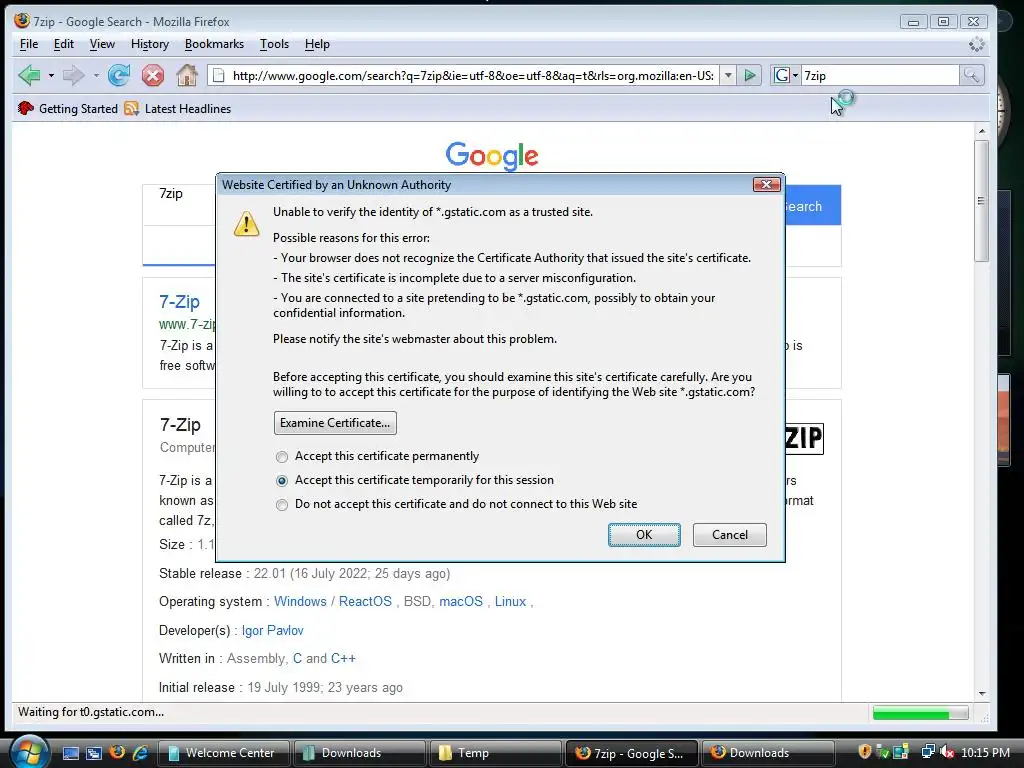Screen dimensions: 1024x768
Task: Click the yellow warning triangle icon in dialog
Action: tap(246, 224)
